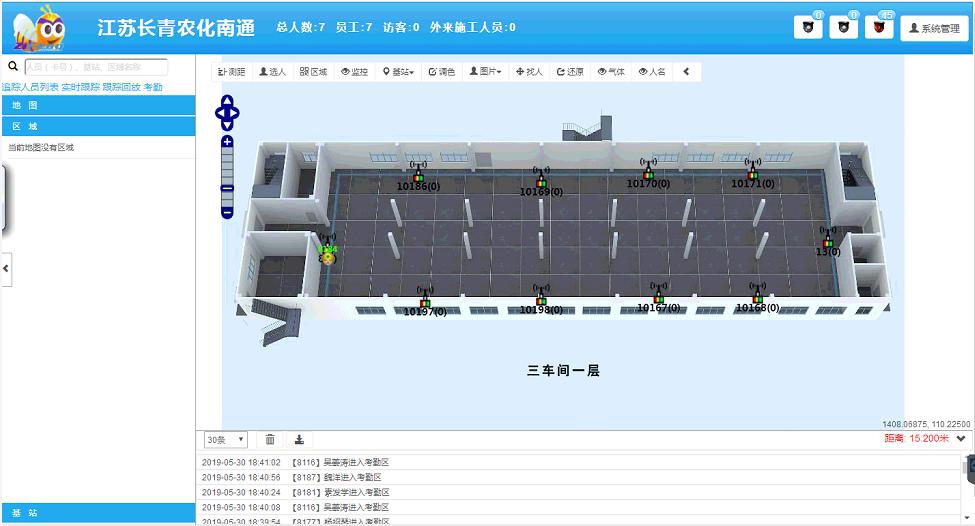Click the 总人数:7 statistic in the header
This screenshot has height=526, width=975.
(x=300, y=27)
